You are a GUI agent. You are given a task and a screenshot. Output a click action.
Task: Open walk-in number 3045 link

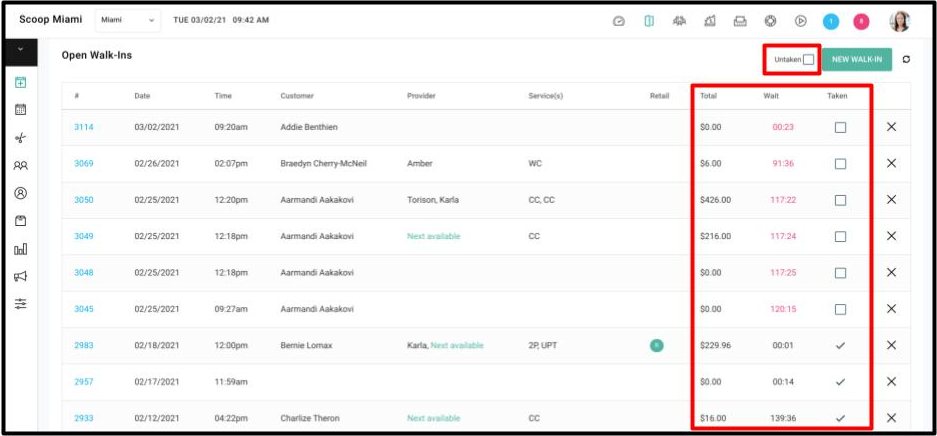(x=84, y=309)
